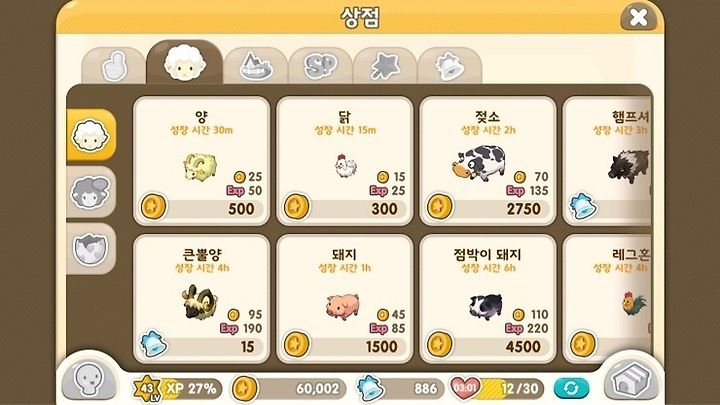Image resolution: width=720 pixels, height=405 pixels.
Task: Open the thumbs-up recommended tab
Action: point(113,66)
